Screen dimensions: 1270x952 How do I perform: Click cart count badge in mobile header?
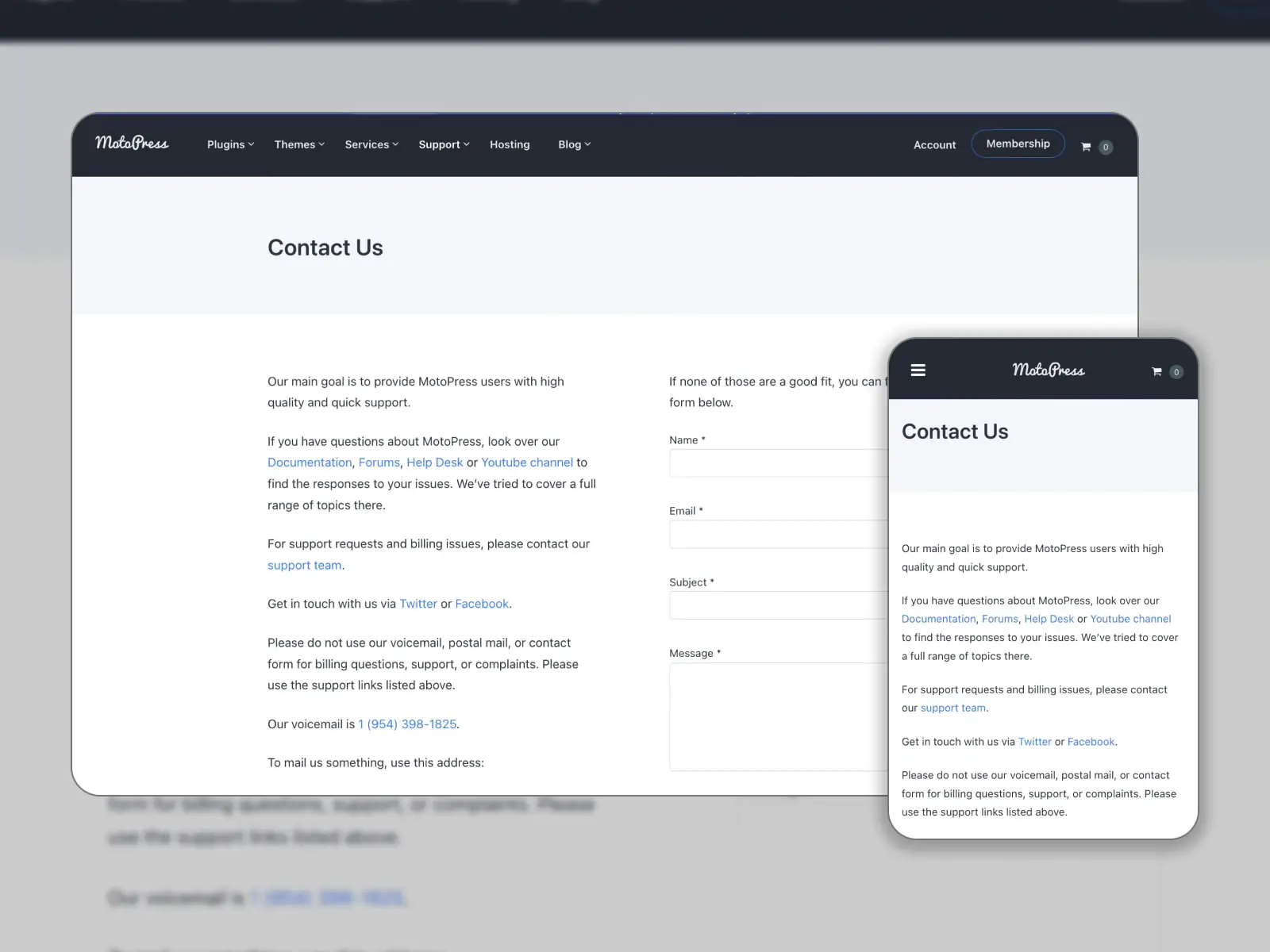pos(1176,372)
